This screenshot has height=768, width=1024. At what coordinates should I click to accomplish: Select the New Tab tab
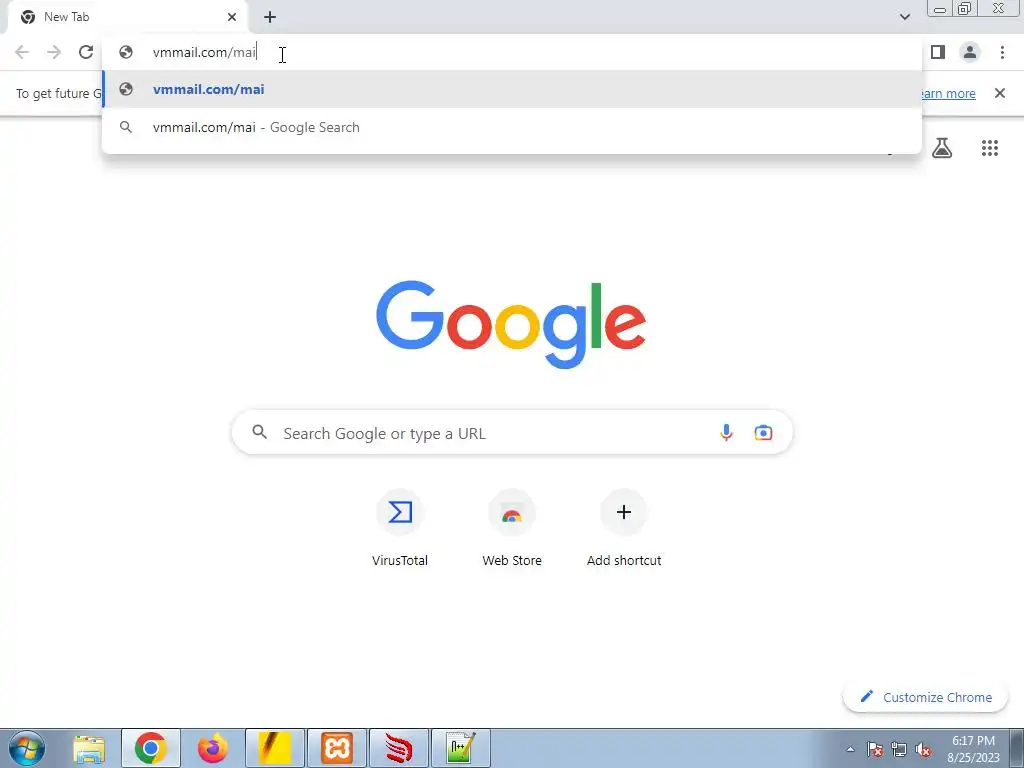coord(129,17)
